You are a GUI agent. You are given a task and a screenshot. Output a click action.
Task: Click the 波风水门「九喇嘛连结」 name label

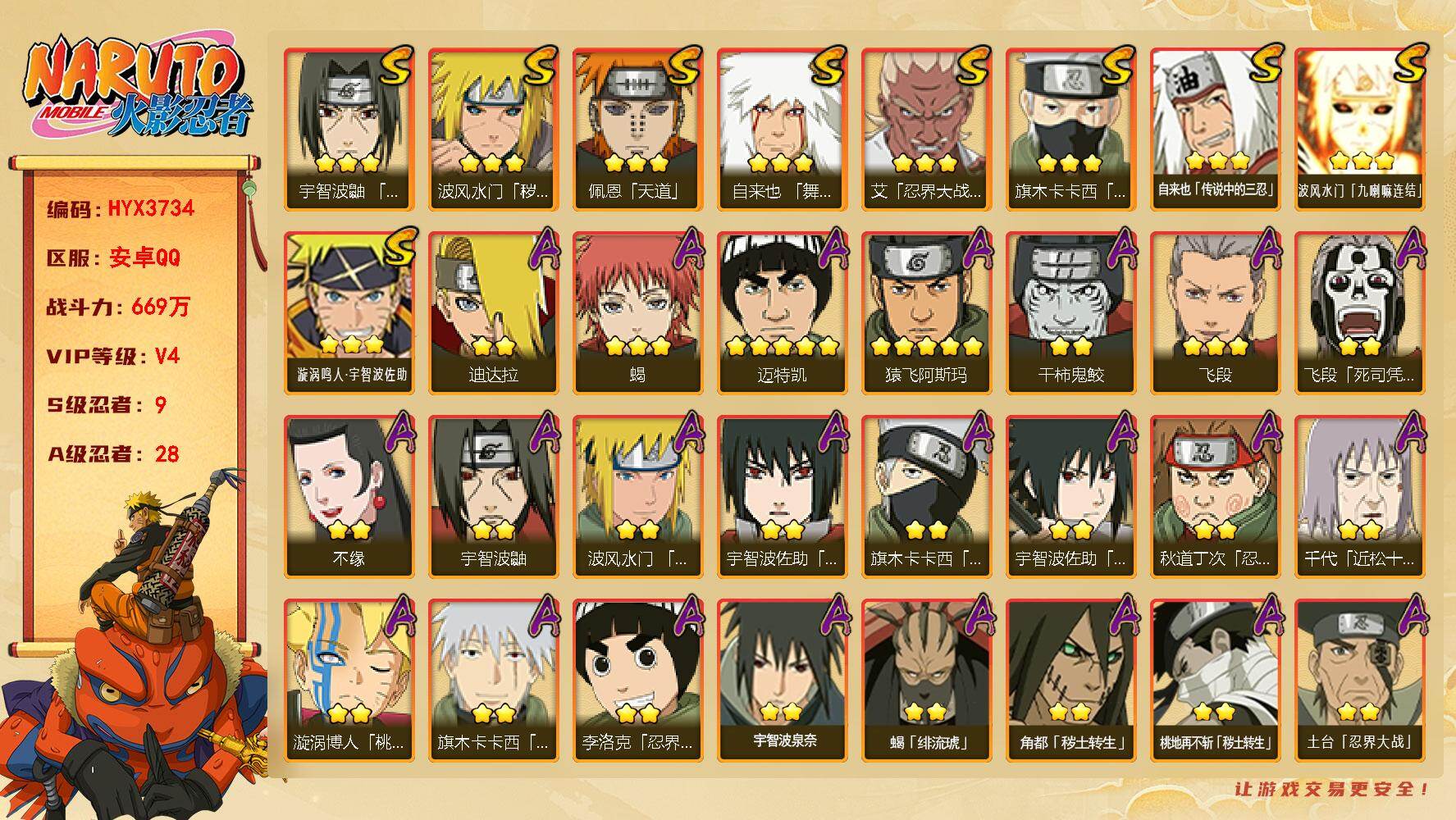[x=1359, y=190]
